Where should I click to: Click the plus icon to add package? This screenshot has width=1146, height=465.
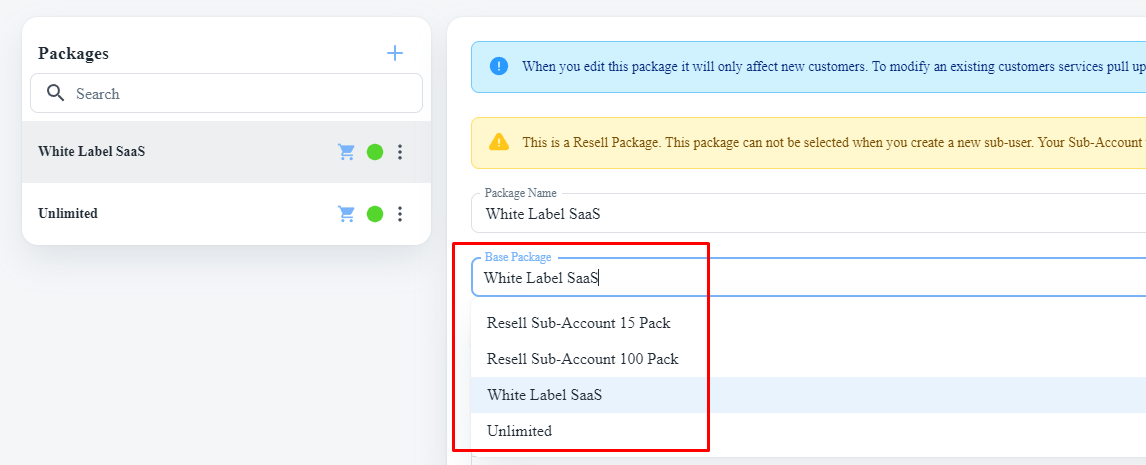pos(395,53)
